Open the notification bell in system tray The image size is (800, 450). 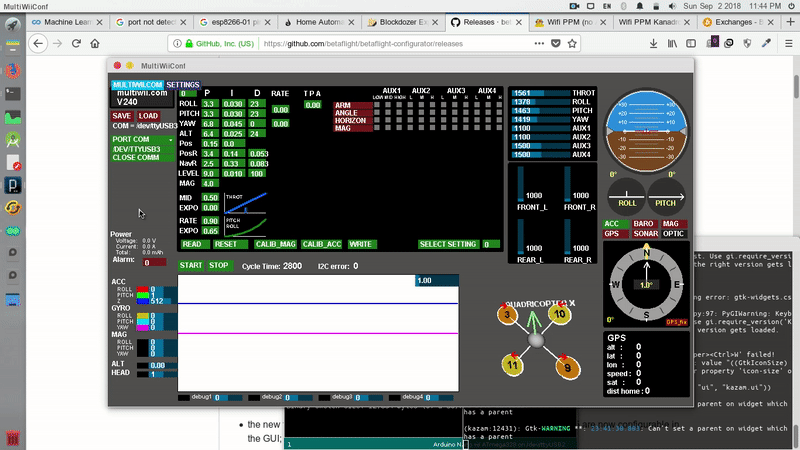coord(640,6)
